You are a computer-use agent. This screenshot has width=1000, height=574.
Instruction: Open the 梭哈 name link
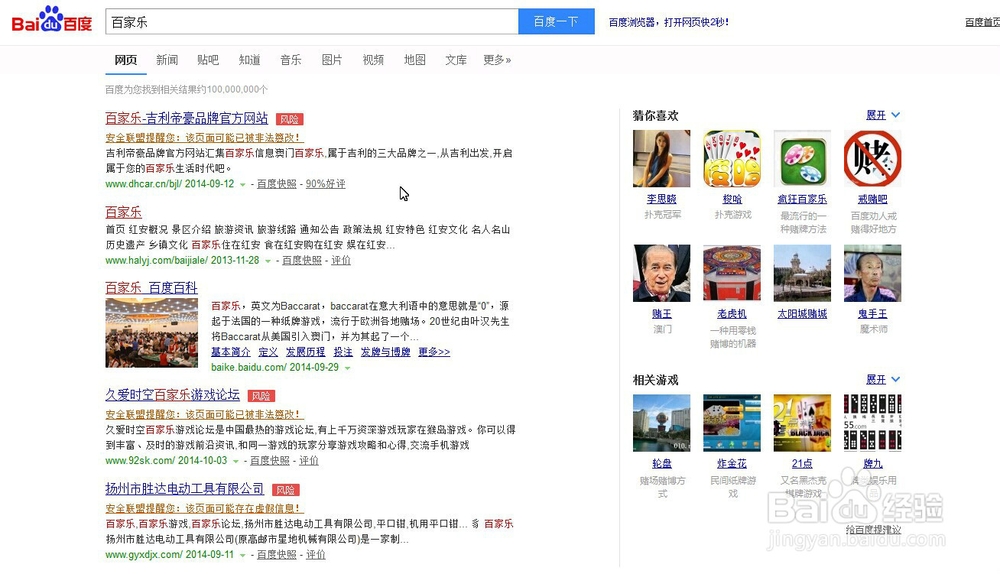pyautogui.click(x=732, y=200)
